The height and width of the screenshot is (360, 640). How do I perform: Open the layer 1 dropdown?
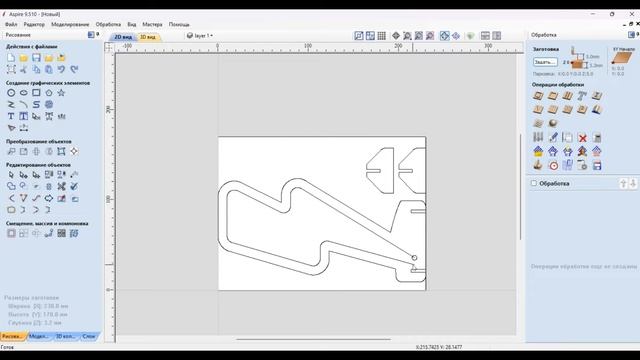pos(200,36)
